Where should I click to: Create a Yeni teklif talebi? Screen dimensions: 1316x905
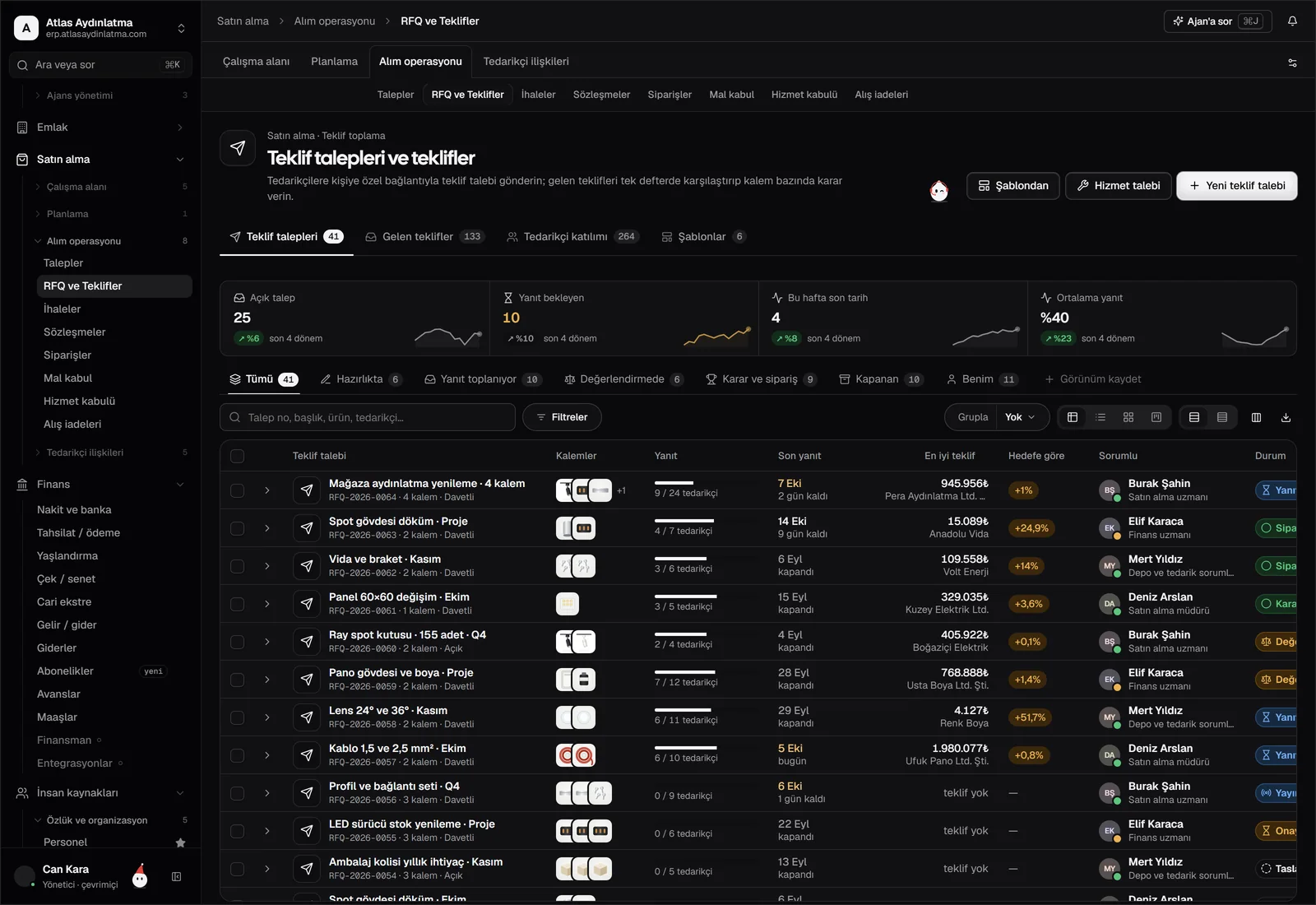[x=1237, y=186]
